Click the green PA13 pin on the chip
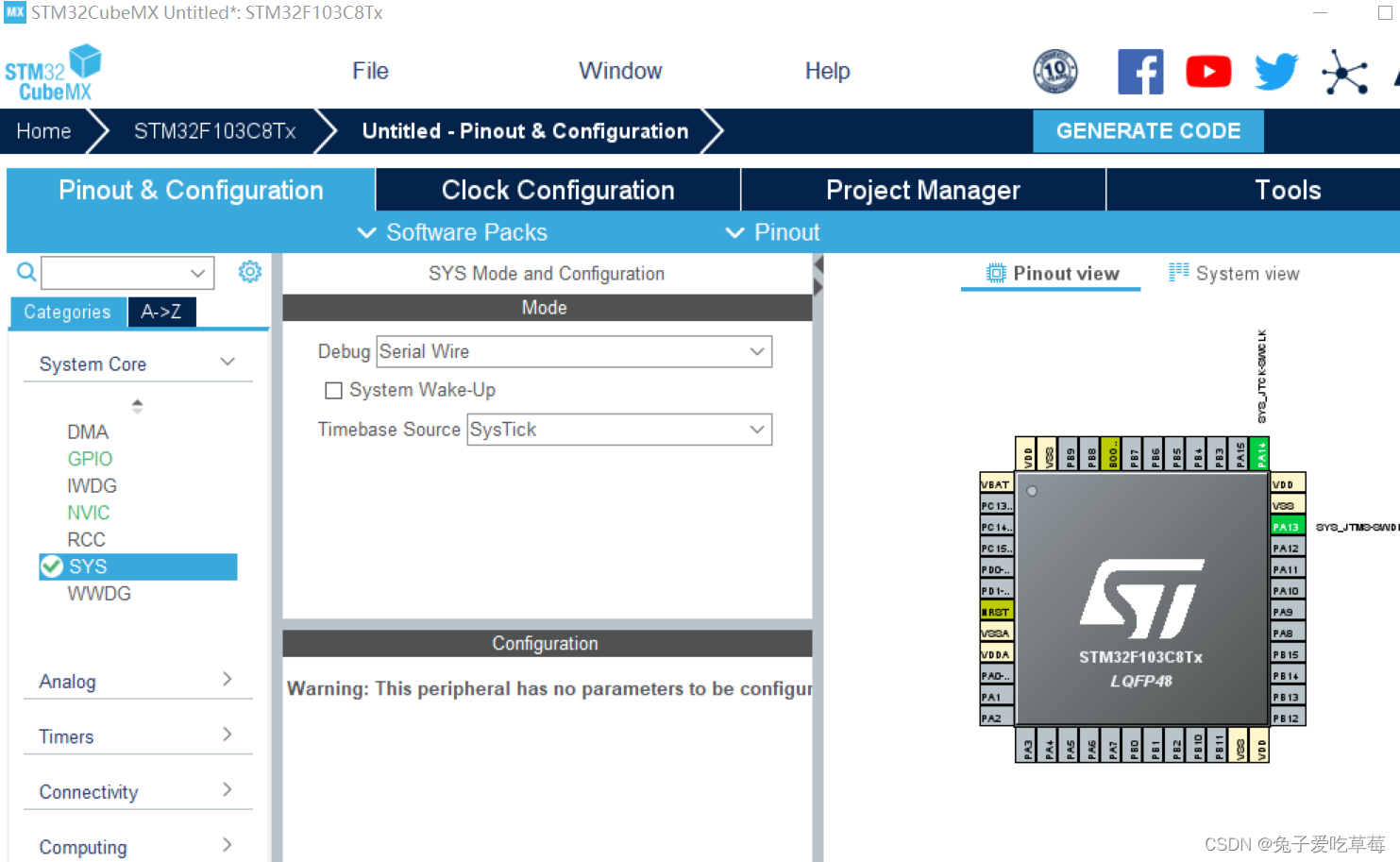Viewport: 1400px width, 862px height. click(1288, 527)
